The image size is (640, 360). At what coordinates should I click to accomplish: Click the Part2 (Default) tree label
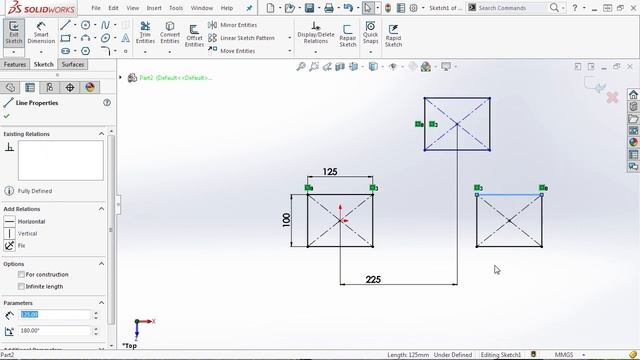click(176, 78)
